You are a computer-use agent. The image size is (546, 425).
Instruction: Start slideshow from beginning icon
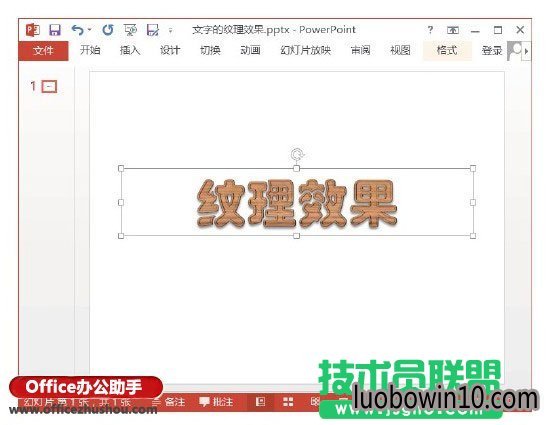point(130,30)
